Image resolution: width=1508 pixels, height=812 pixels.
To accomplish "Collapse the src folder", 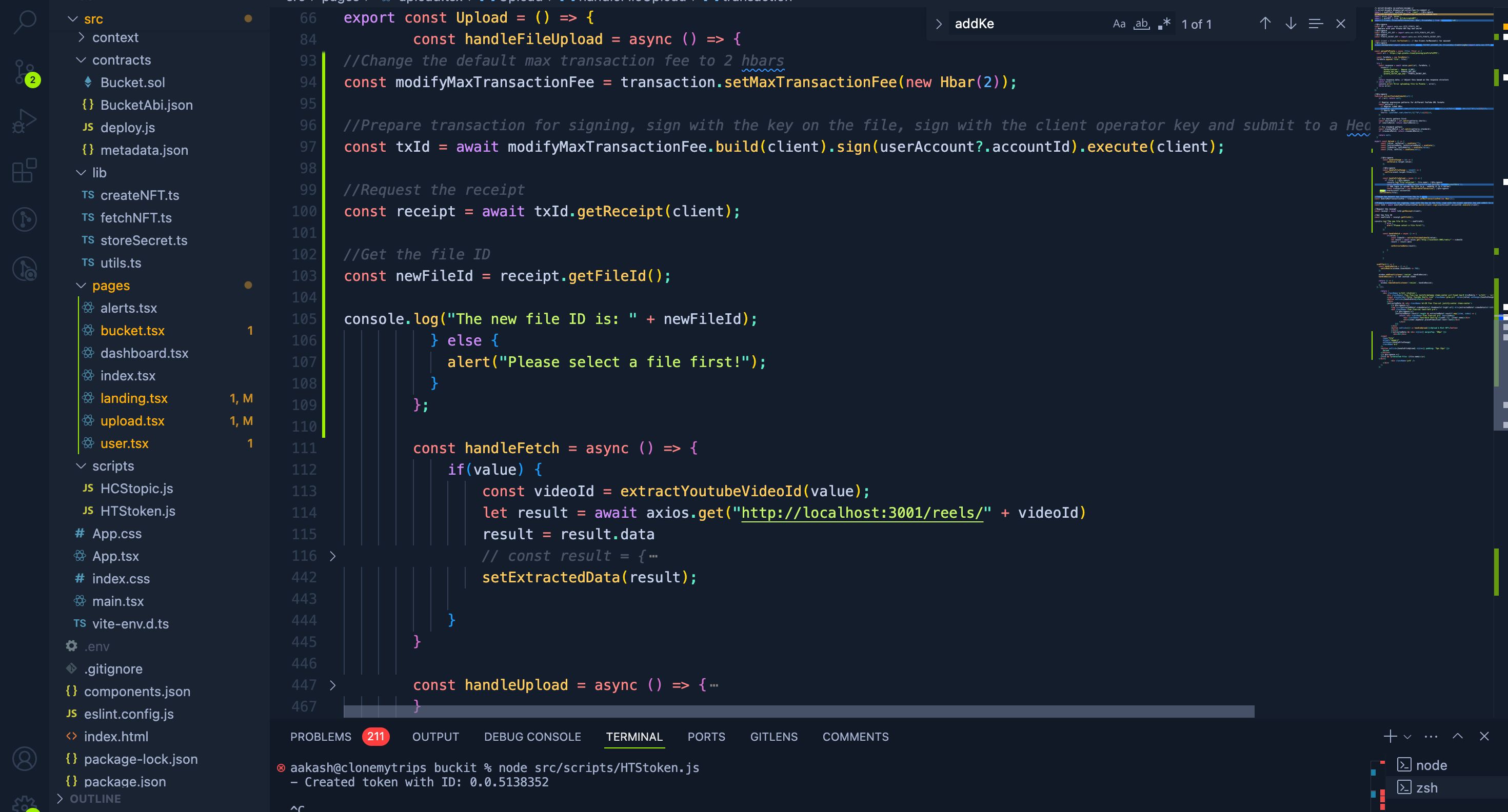I will tap(73, 19).
